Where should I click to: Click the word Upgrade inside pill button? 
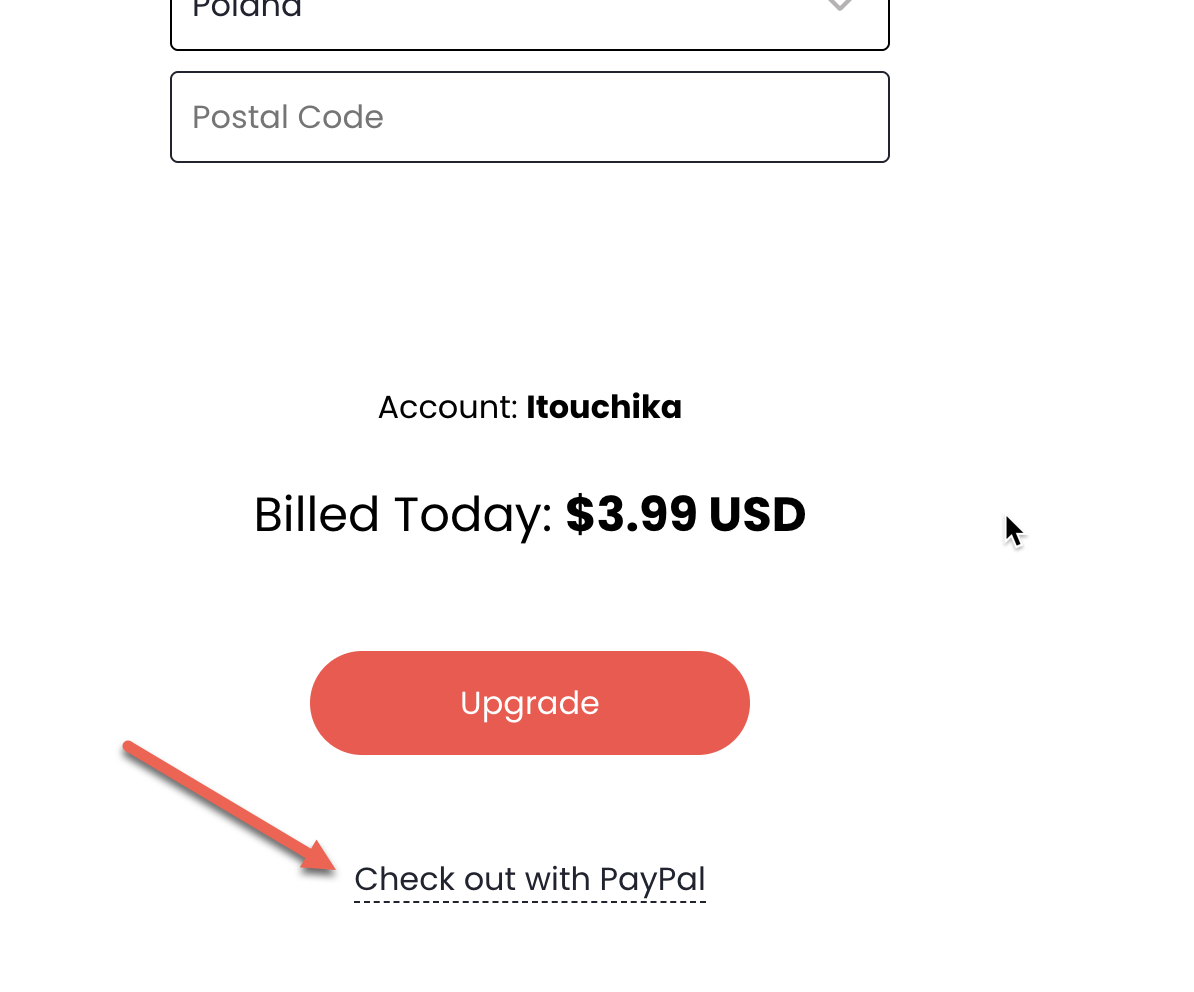[x=529, y=703]
